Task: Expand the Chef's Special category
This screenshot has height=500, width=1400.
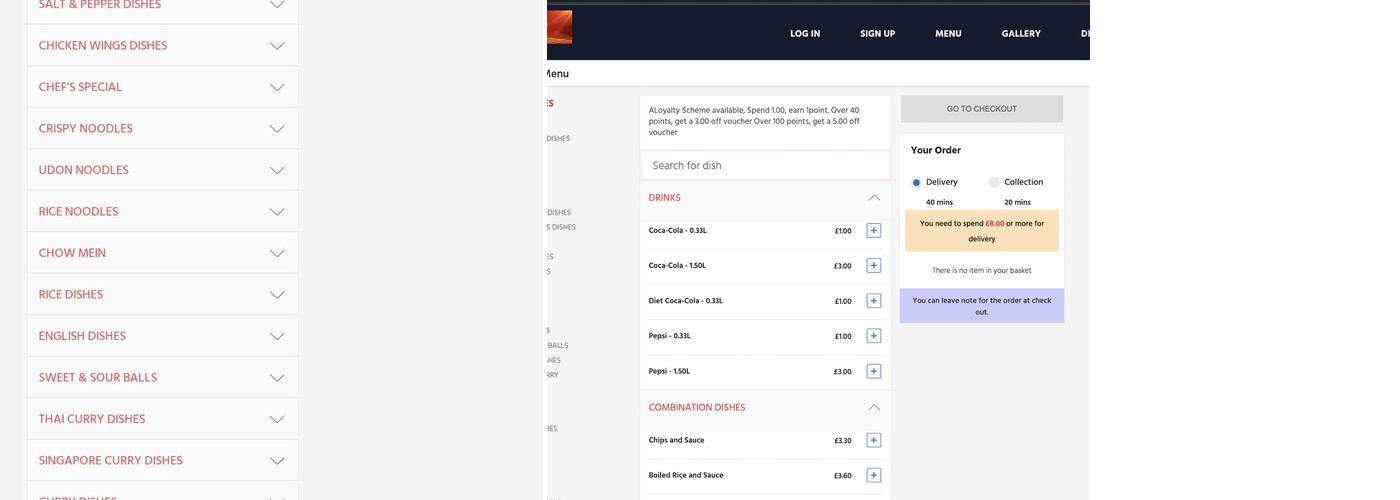Action: [x=277, y=88]
